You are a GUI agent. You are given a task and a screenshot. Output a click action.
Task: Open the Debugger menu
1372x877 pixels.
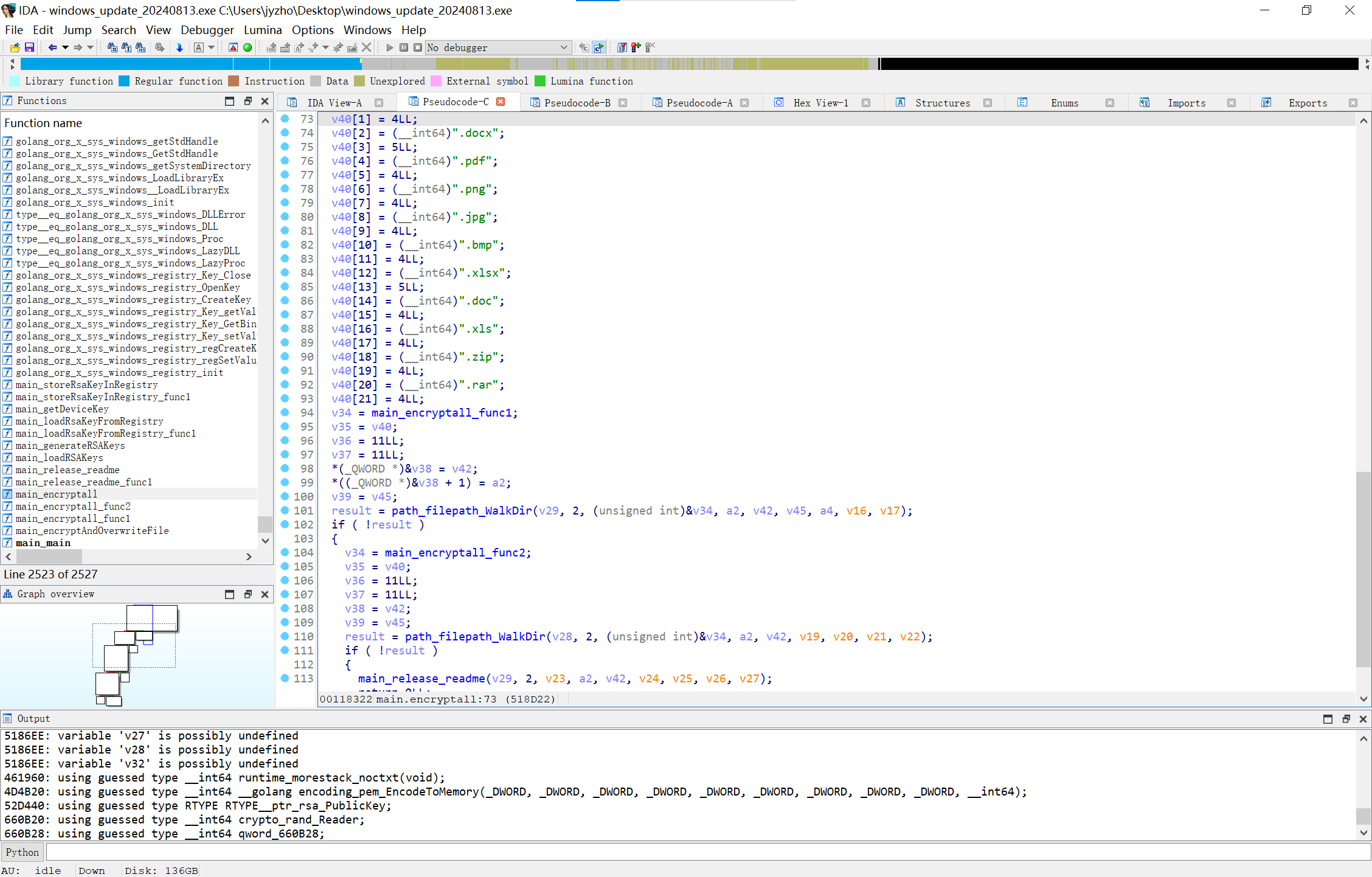click(207, 30)
